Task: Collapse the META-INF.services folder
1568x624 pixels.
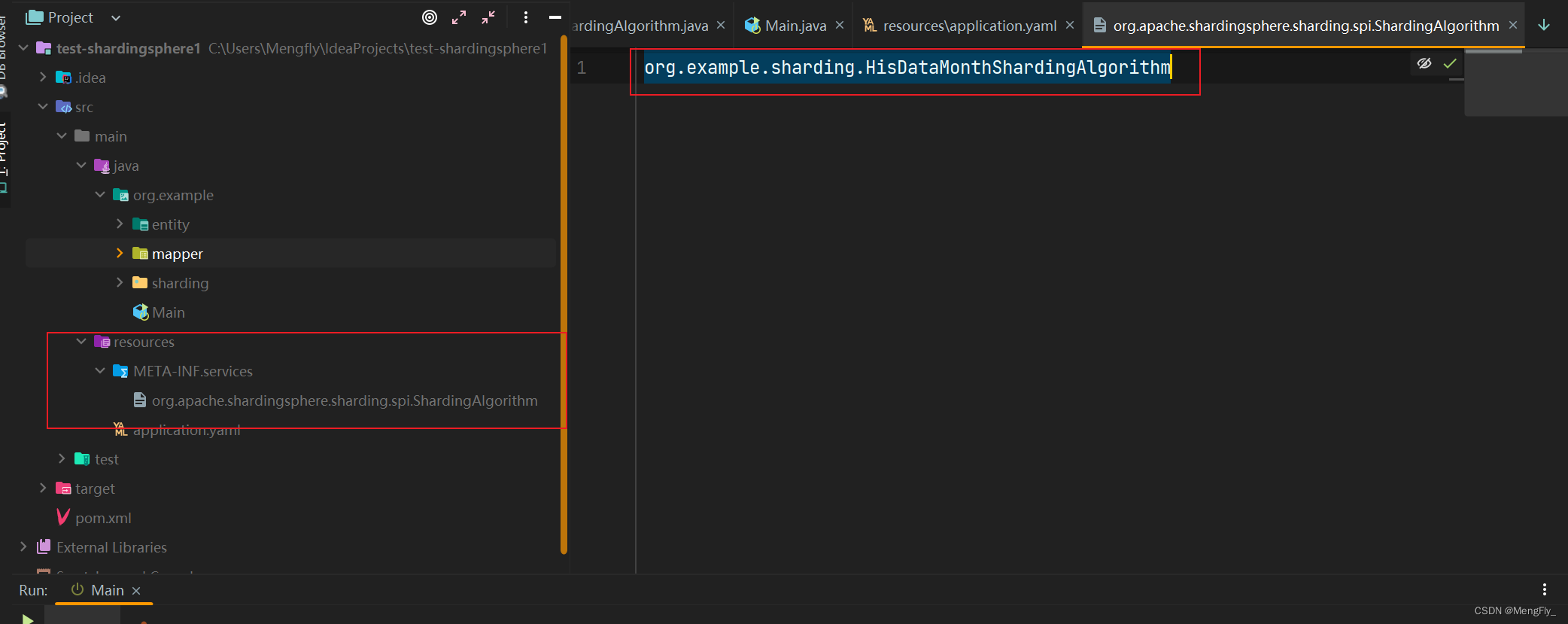Action: [100, 371]
